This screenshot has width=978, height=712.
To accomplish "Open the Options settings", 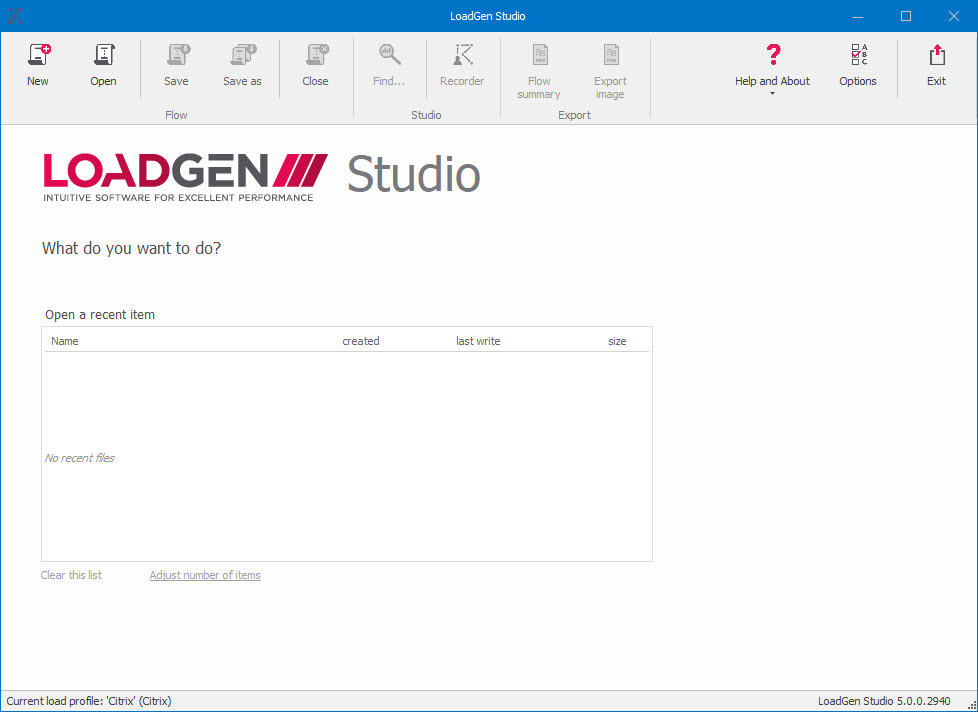I will [858, 65].
